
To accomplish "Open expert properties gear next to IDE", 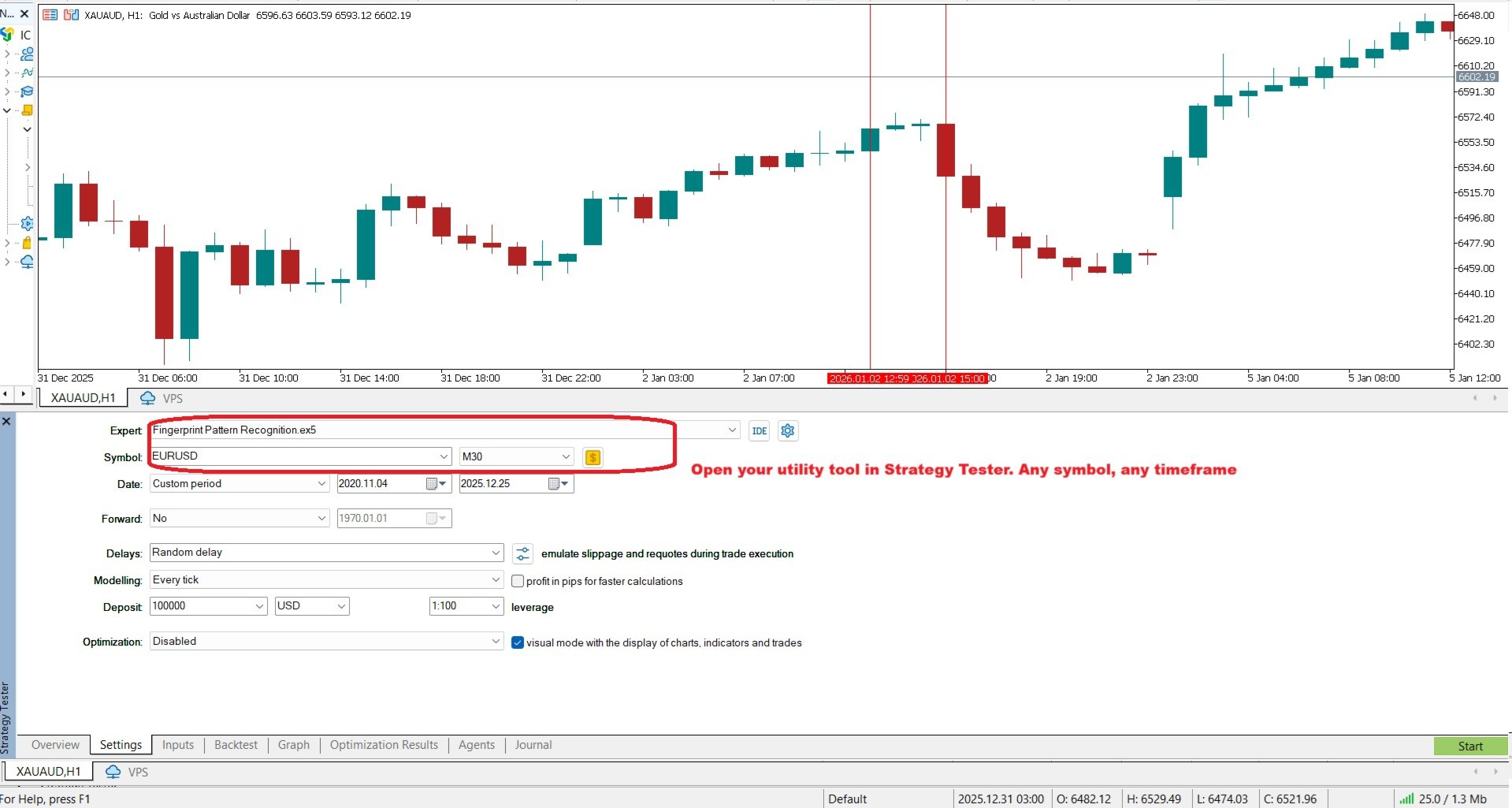I will (787, 430).
